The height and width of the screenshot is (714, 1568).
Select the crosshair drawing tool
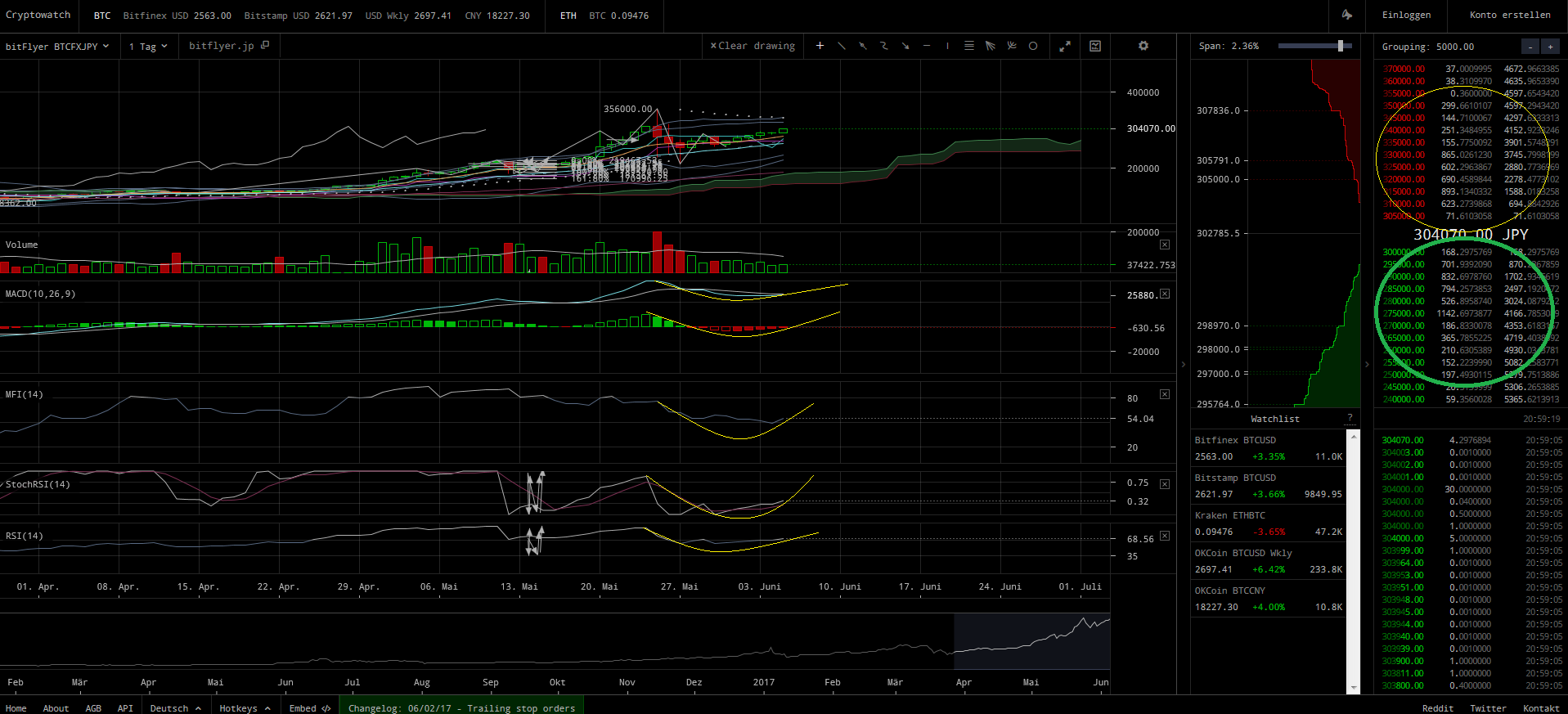[x=820, y=46]
